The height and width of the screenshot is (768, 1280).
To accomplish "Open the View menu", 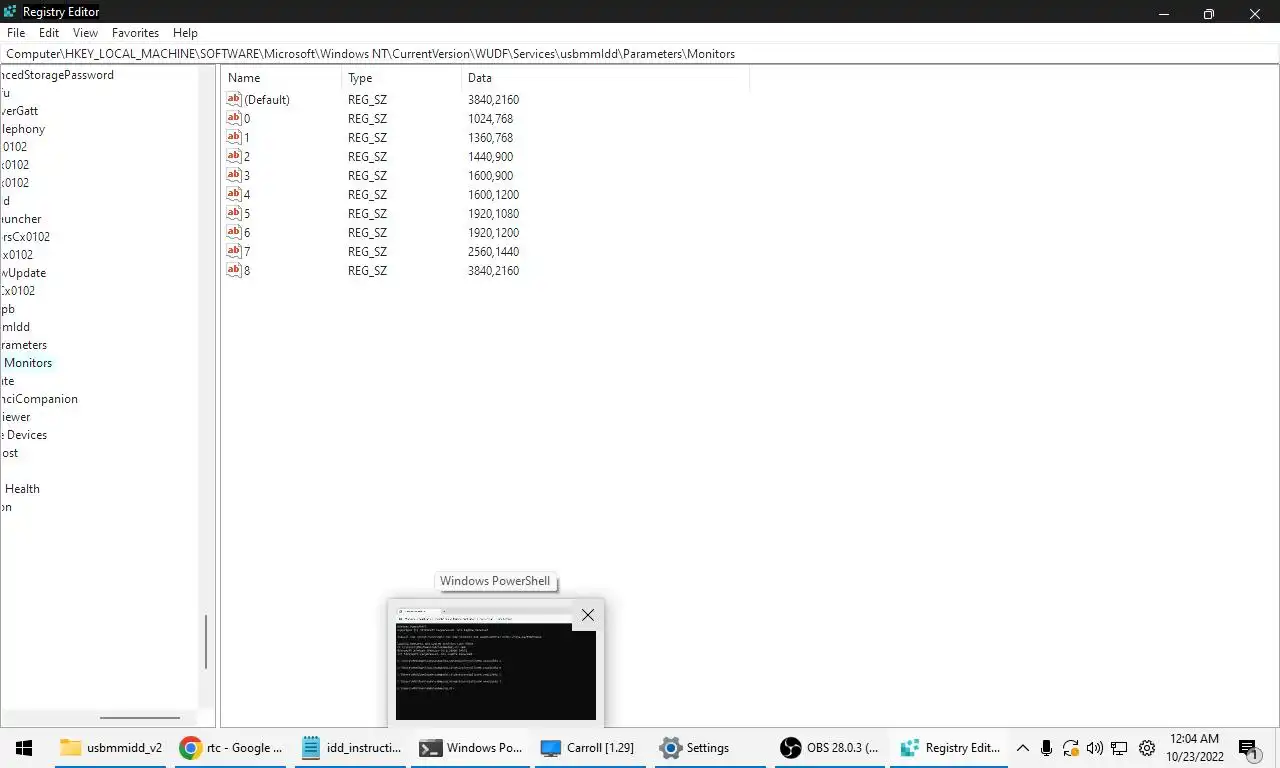I will [x=85, y=33].
